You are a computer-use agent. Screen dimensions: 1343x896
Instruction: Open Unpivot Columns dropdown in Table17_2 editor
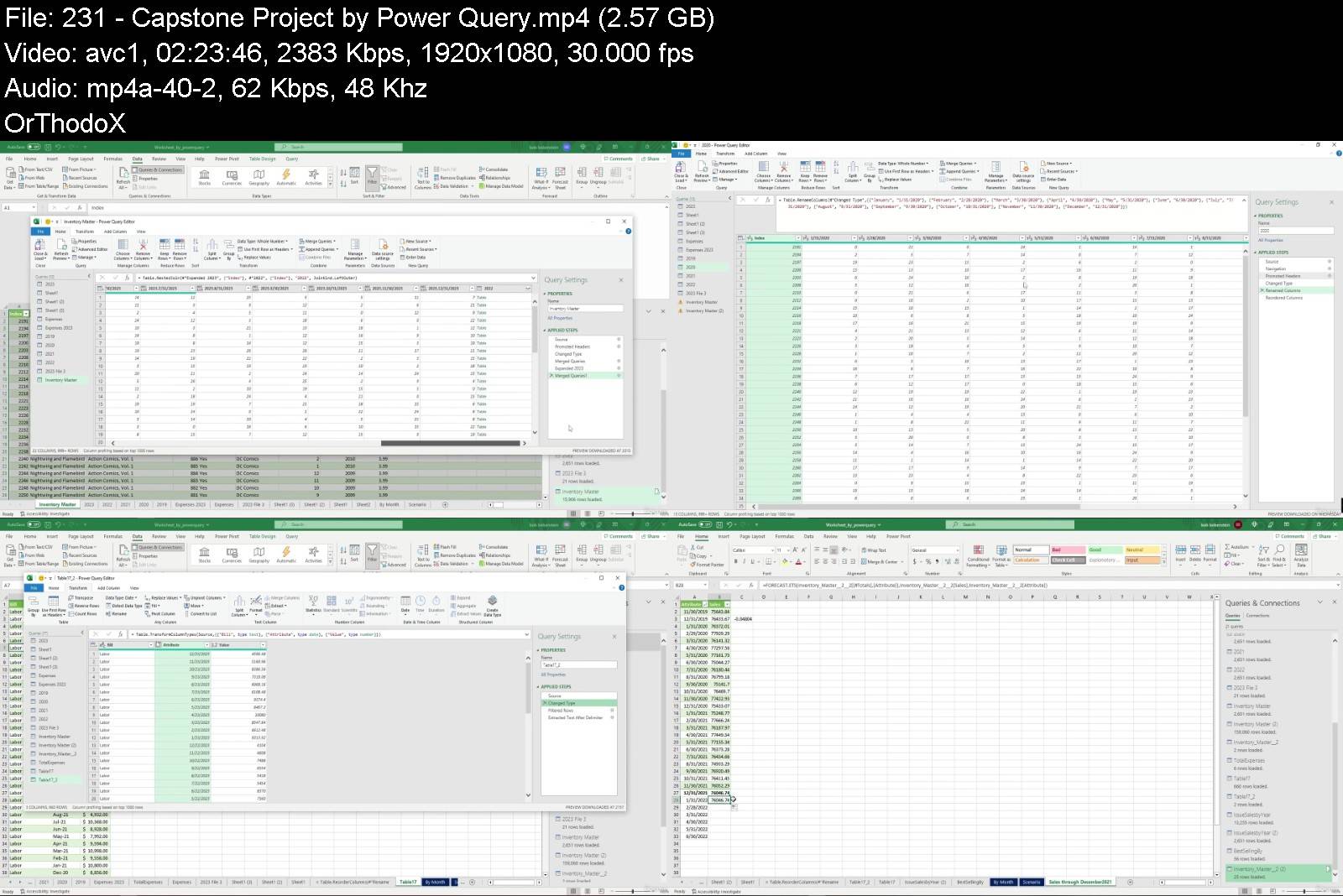[x=203, y=598]
